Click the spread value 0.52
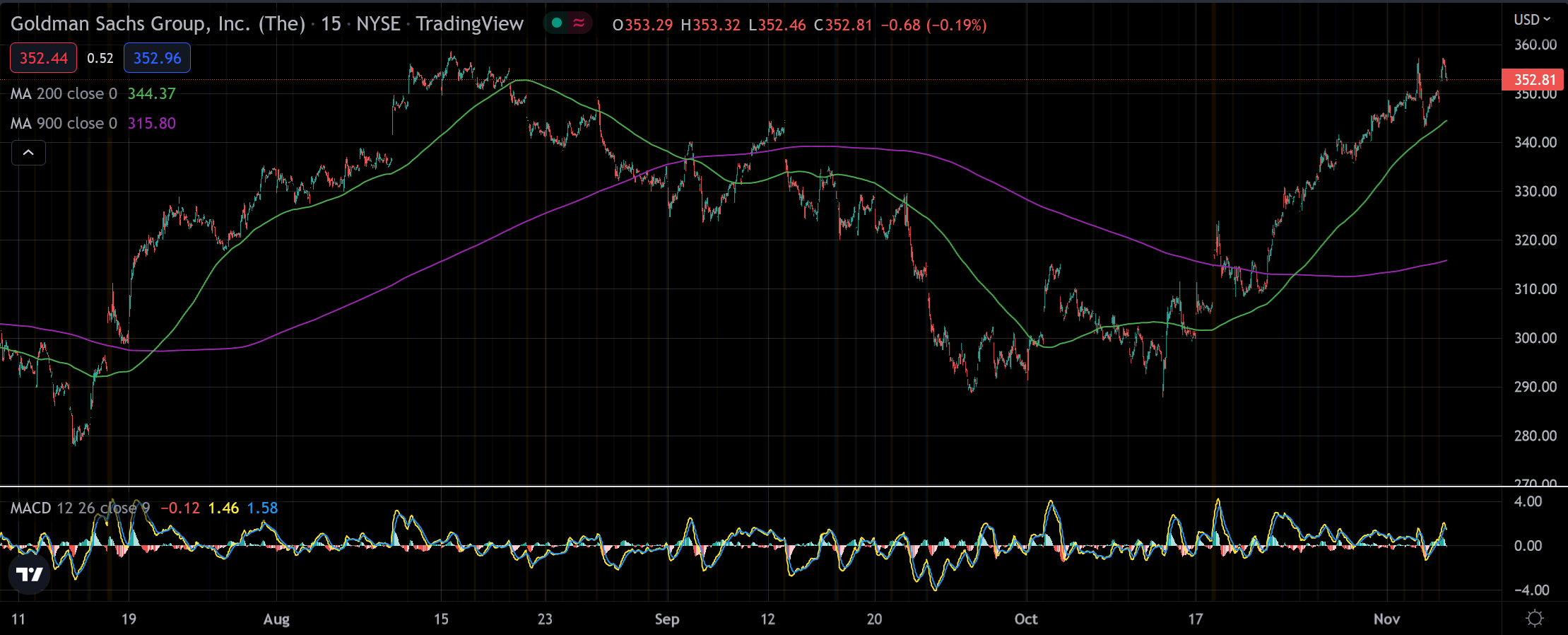Viewport: 1568px width, 635px height. coord(100,58)
